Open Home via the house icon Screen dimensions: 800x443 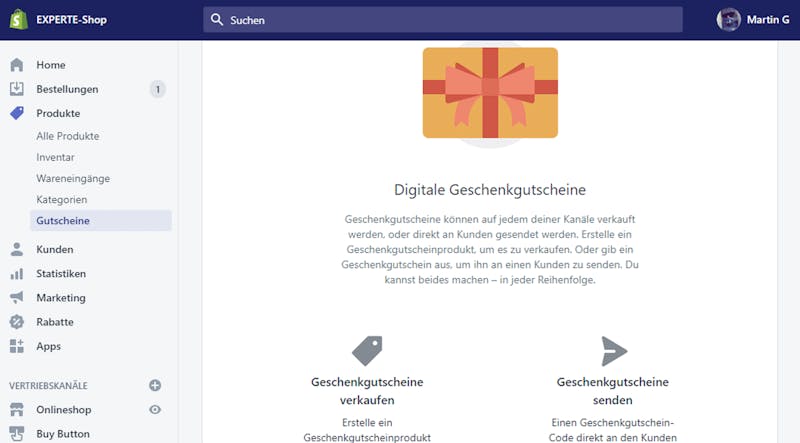click(17, 65)
